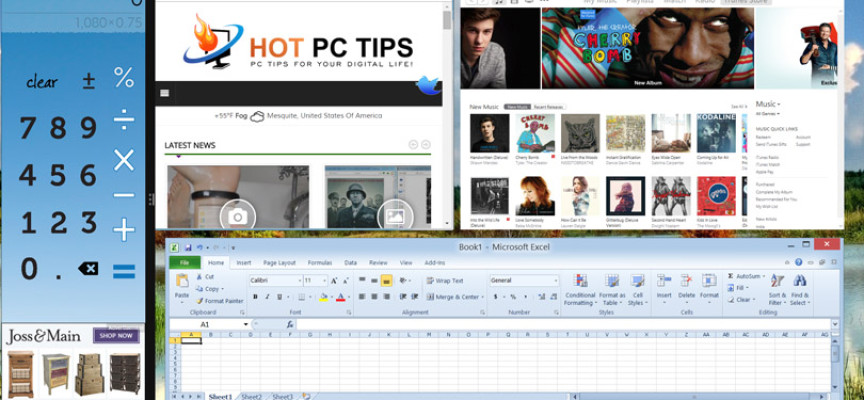Screen dimensions: 864x400
Task: Click the Hot PC Tips page vertical scrollbar
Action: coord(447,115)
